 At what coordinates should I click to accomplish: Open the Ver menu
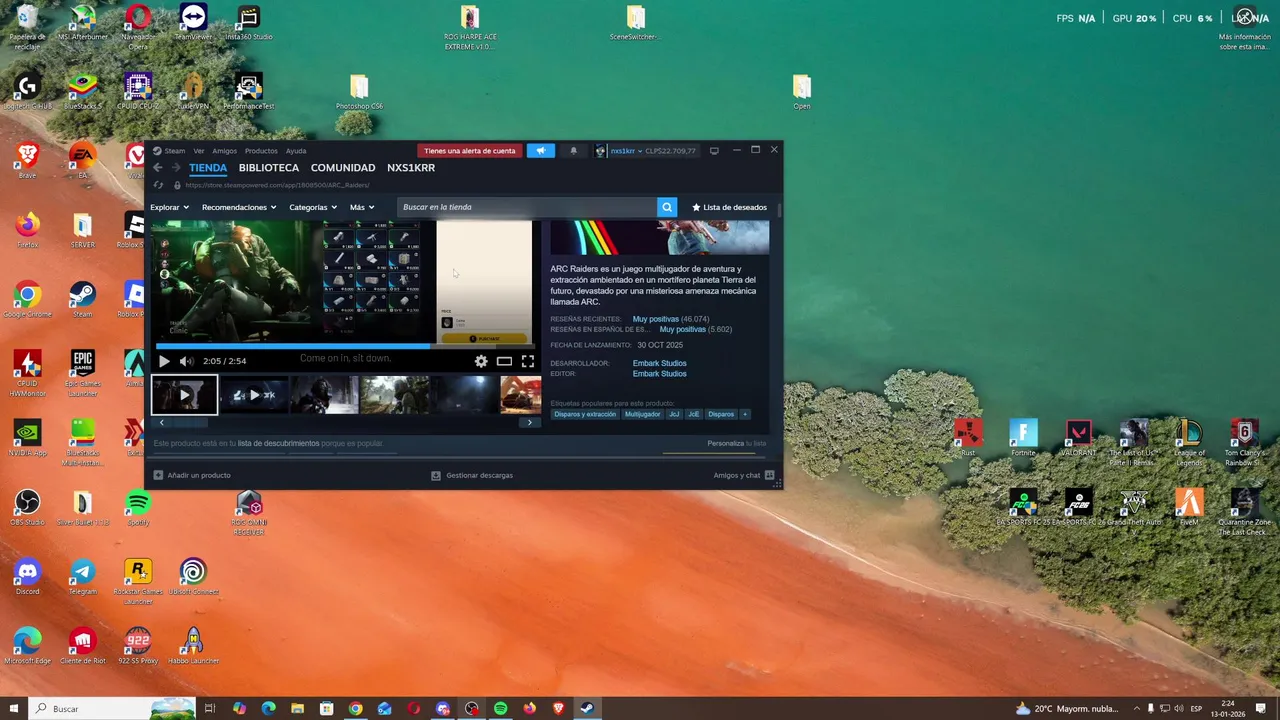(199, 151)
